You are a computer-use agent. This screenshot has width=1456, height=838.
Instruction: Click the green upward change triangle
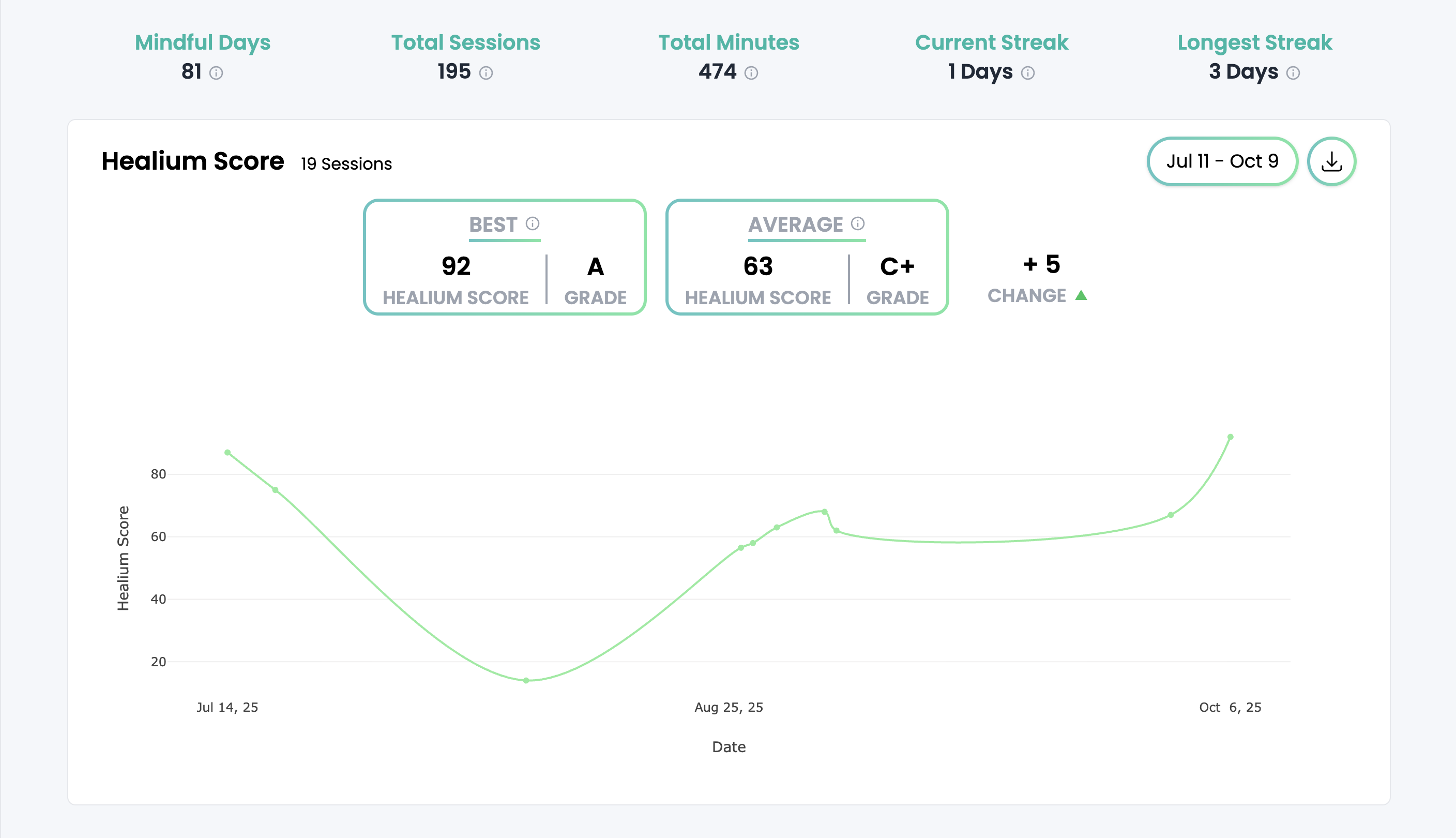[x=1081, y=296]
